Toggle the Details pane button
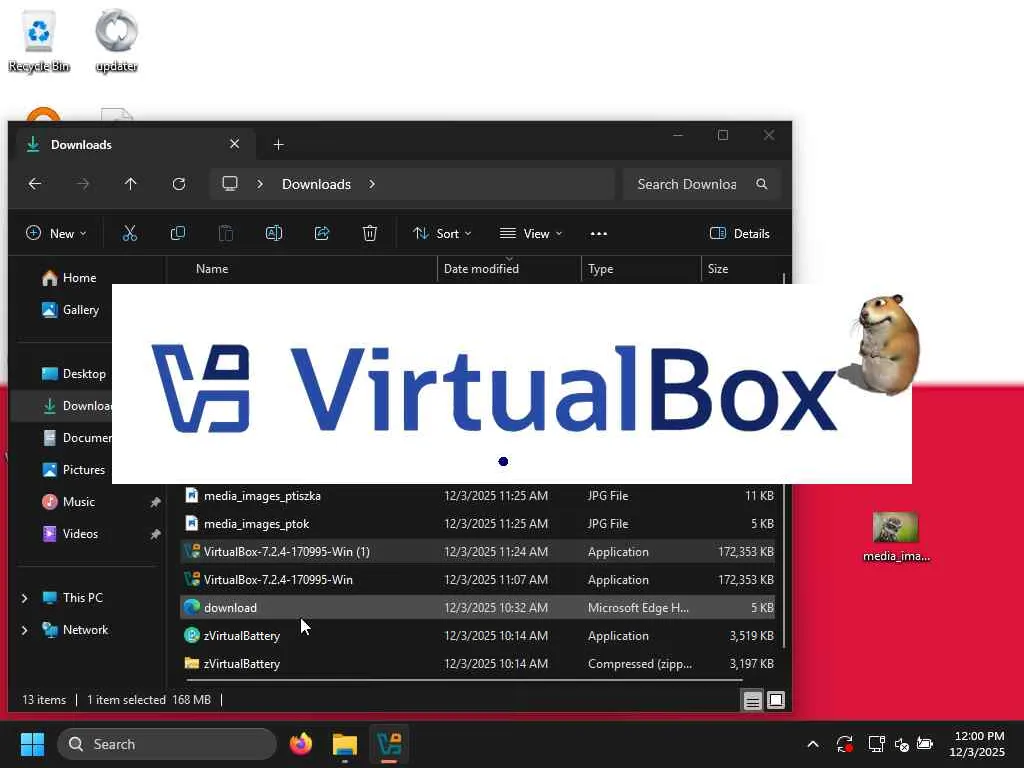Viewport: 1024px width, 768px height. pyautogui.click(x=739, y=233)
